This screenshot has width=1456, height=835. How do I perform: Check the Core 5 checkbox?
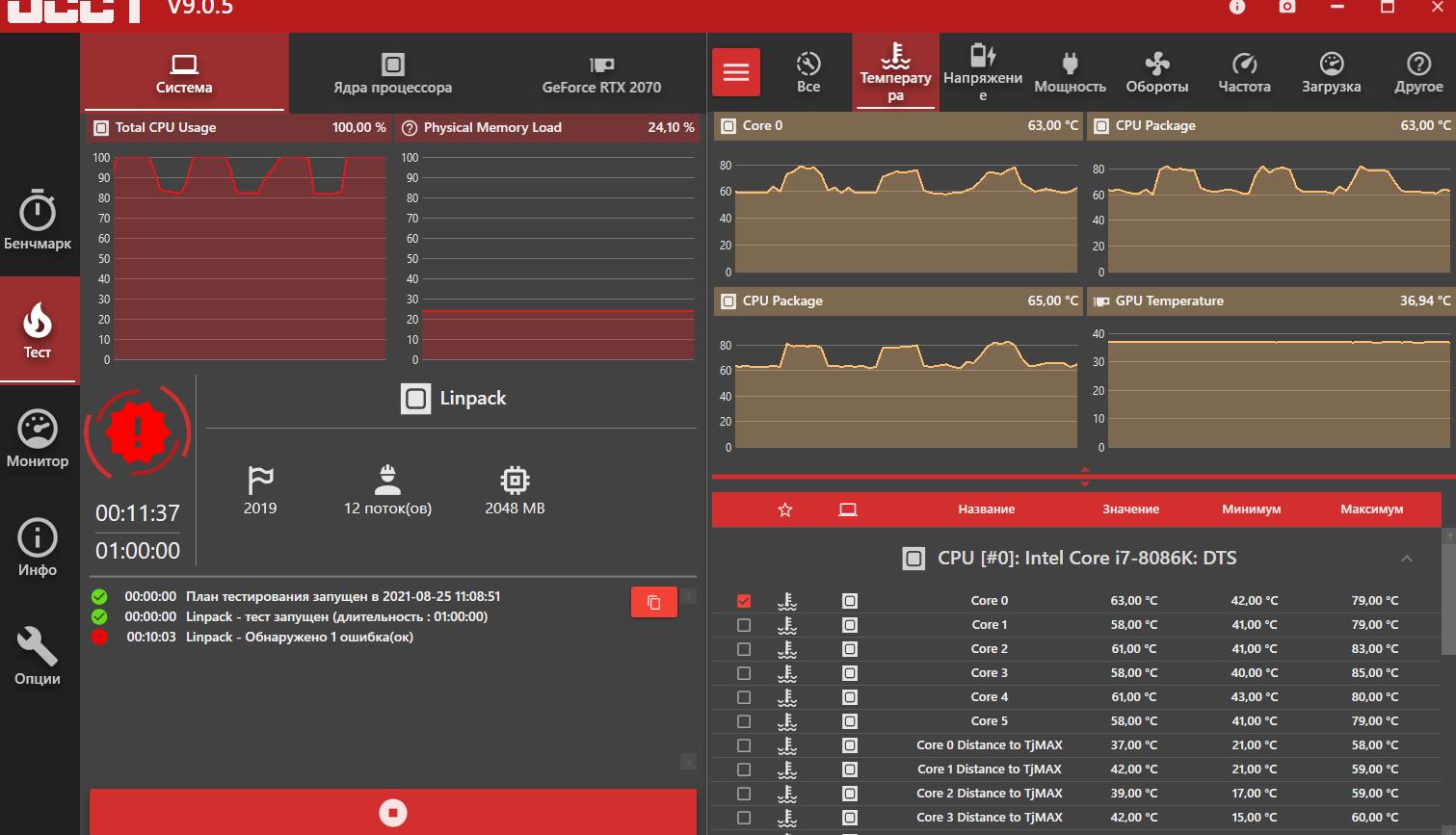tap(744, 721)
